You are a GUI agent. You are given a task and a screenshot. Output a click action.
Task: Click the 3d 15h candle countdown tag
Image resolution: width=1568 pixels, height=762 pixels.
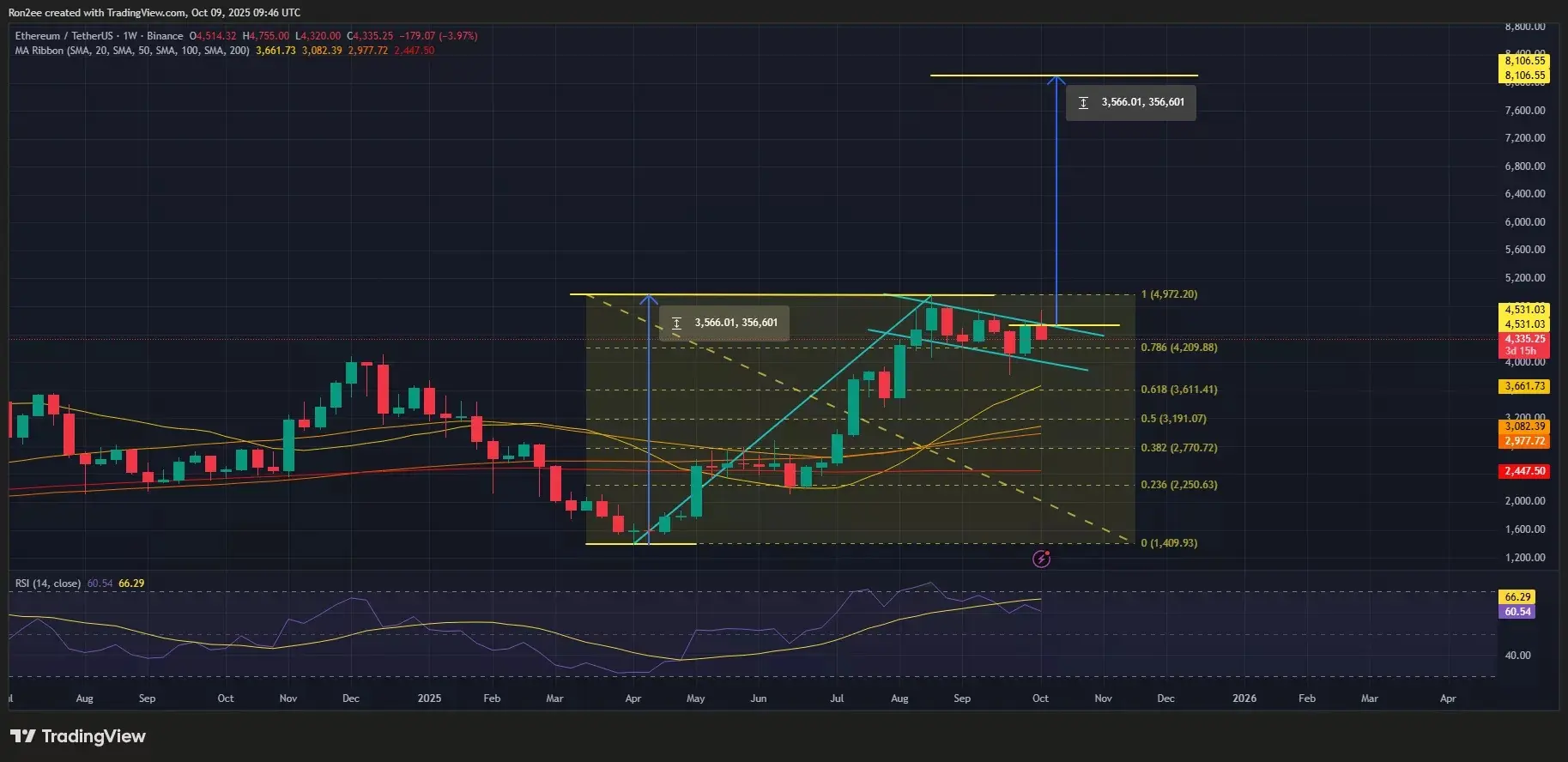(x=1521, y=351)
